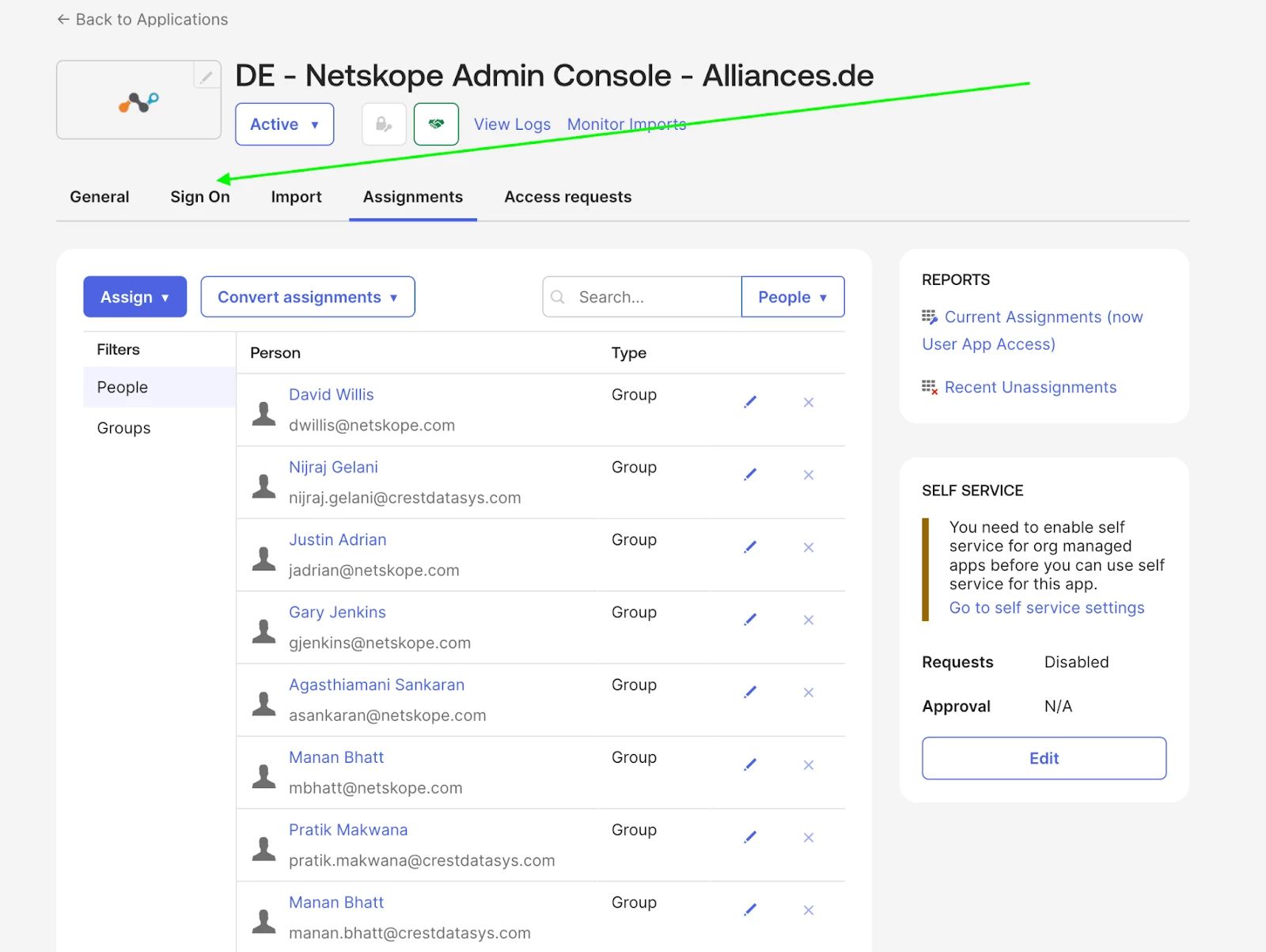Open the Assign dropdown button
The height and width of the screenshot is (952, 1266).
[x=135, y=297]
